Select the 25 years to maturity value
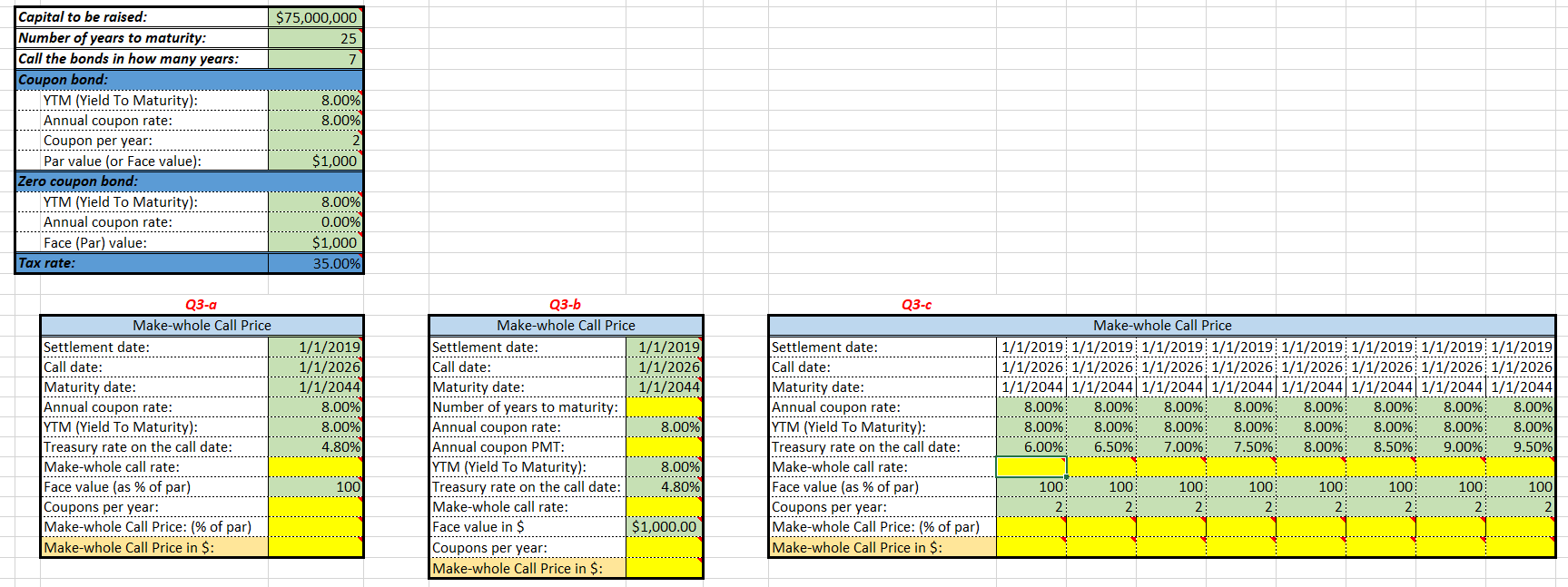 (315, 38)
